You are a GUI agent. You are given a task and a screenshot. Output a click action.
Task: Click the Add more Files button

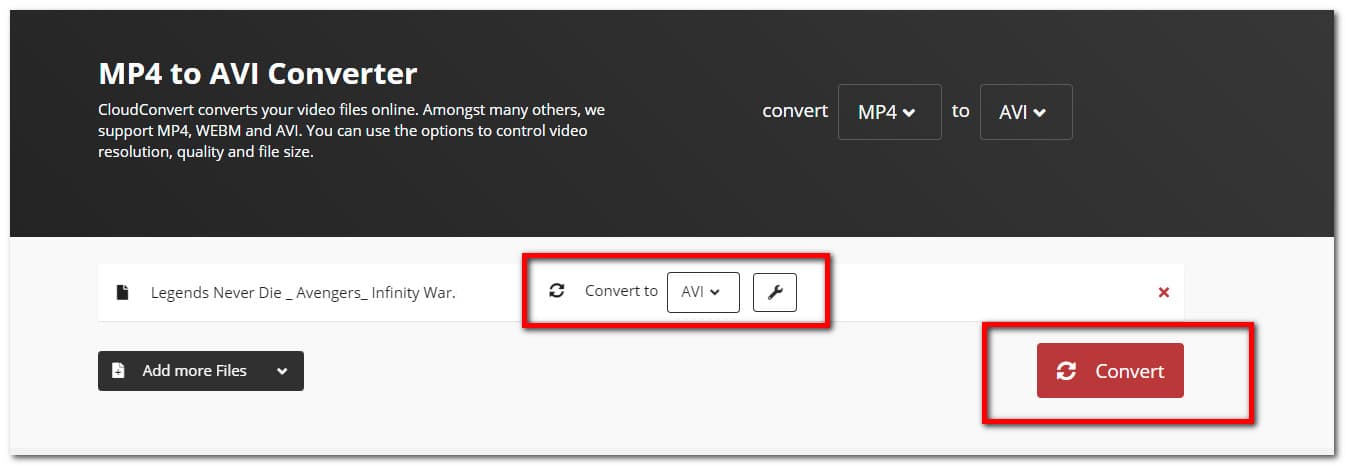[x=200, y=370]
